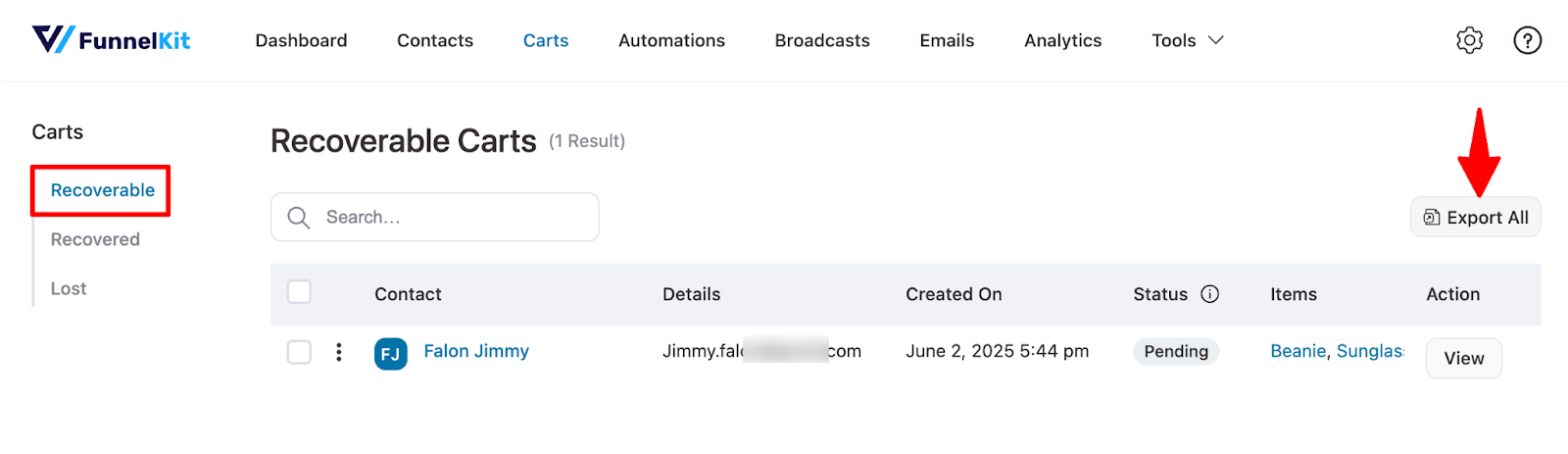Click the Export All button
The height and width of the screenshot is (454, 1568).
[x=1475, y=217]
